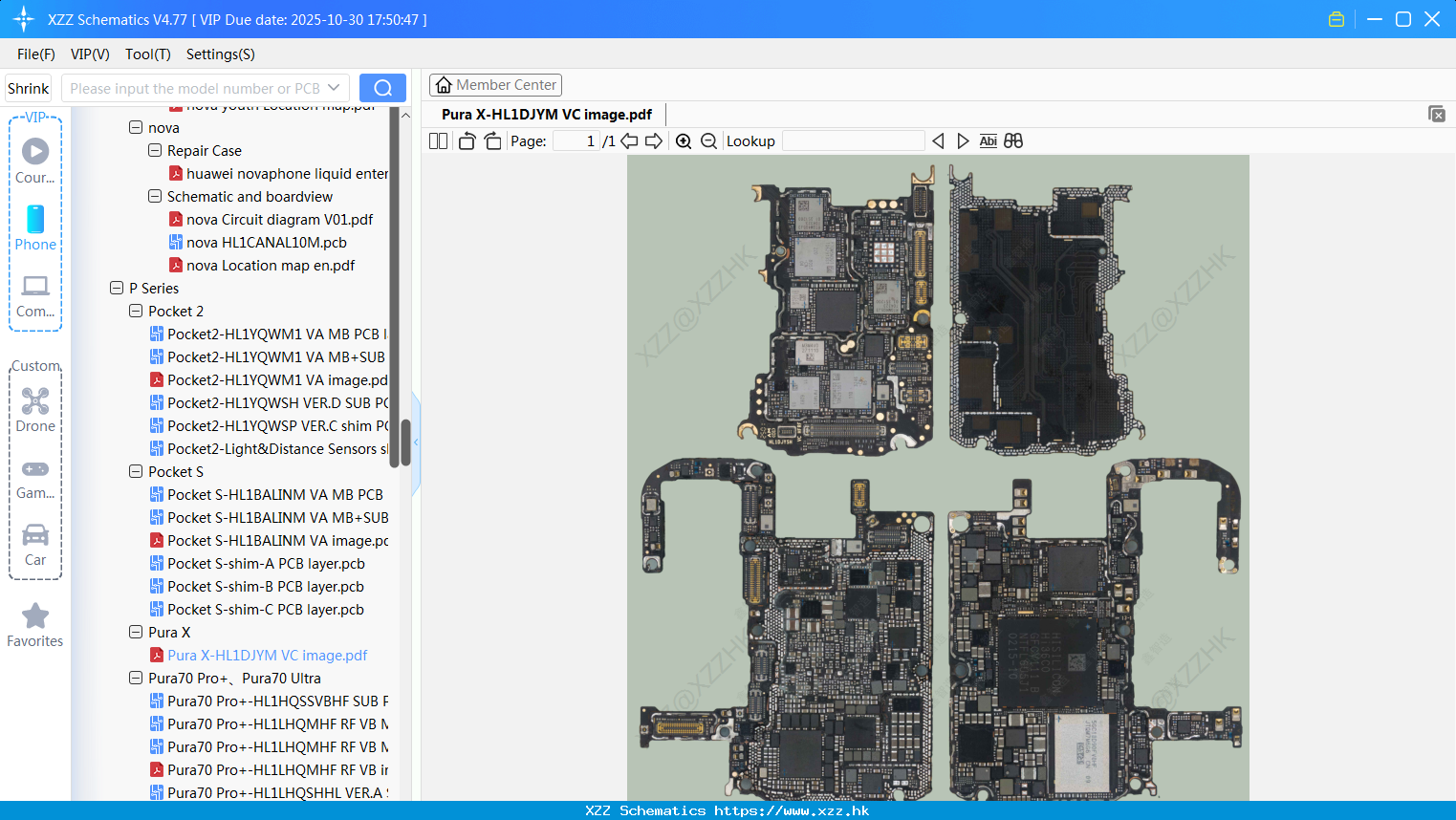Open the yellow VIP bag icon in the title bar

[x=1336, y=19]
